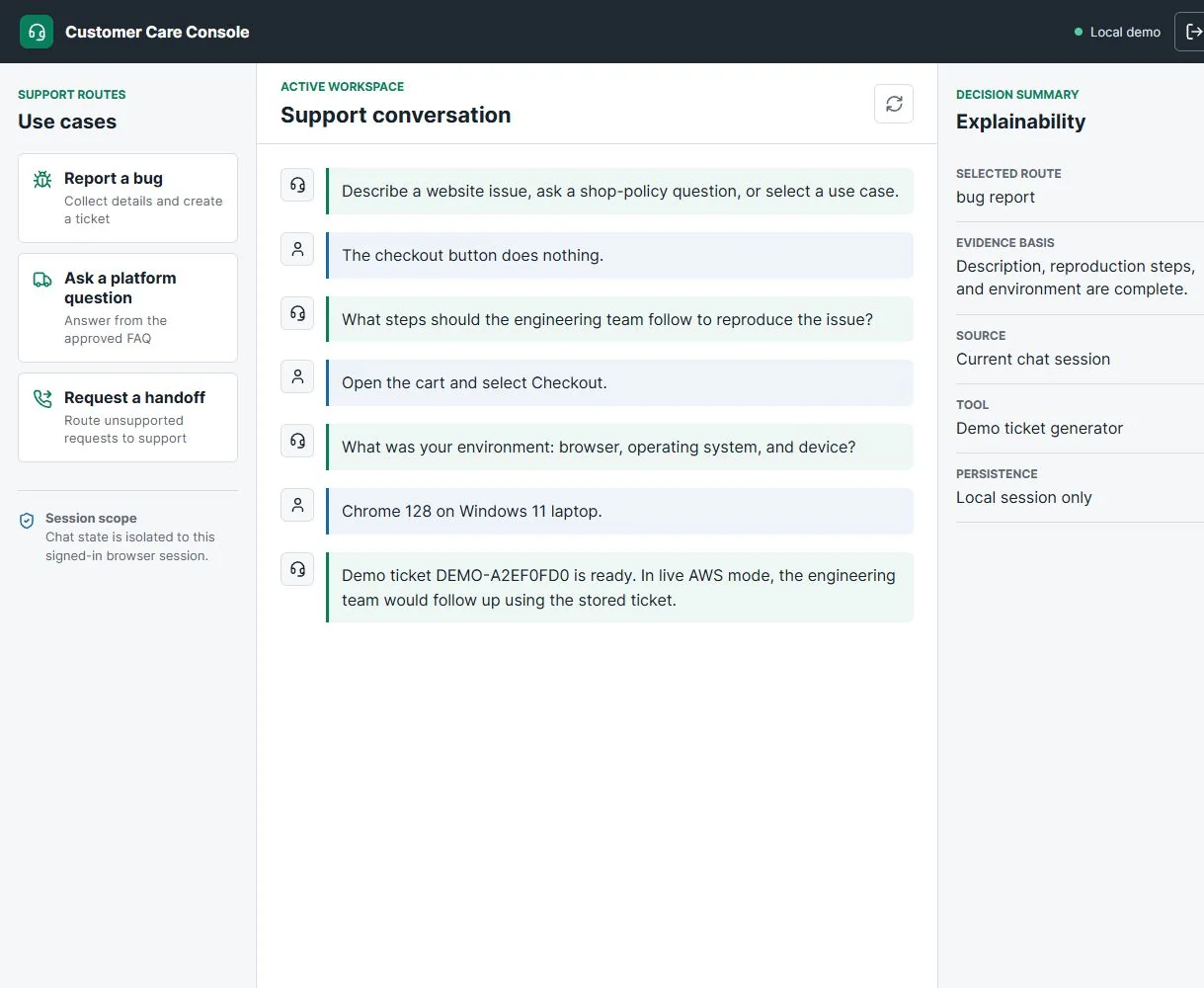Click the 'Local session only' persistence value
The width and height of the screenshot is (1204, 988).
[1024, 497]
